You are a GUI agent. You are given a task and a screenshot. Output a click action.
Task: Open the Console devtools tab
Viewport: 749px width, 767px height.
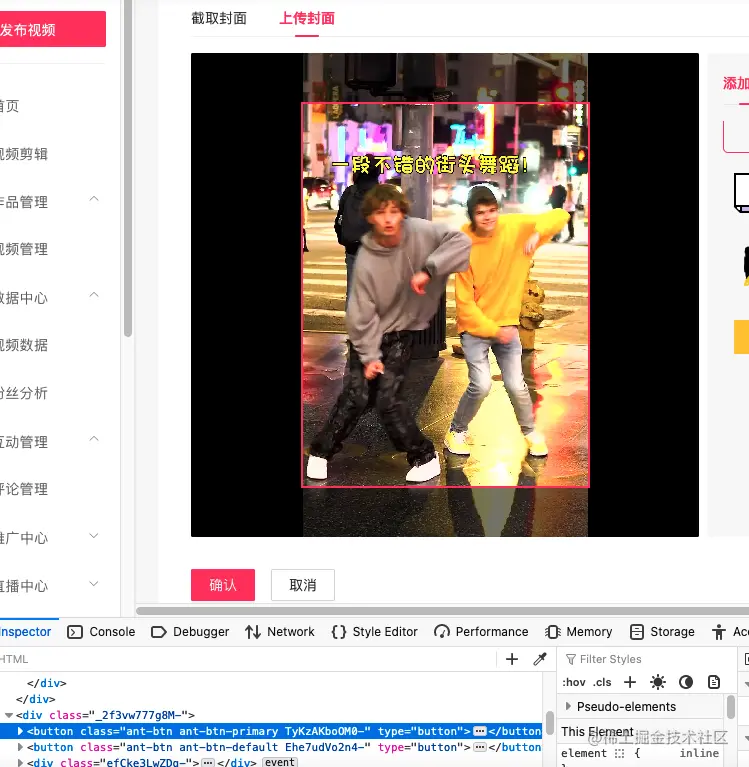coord(112,632)
